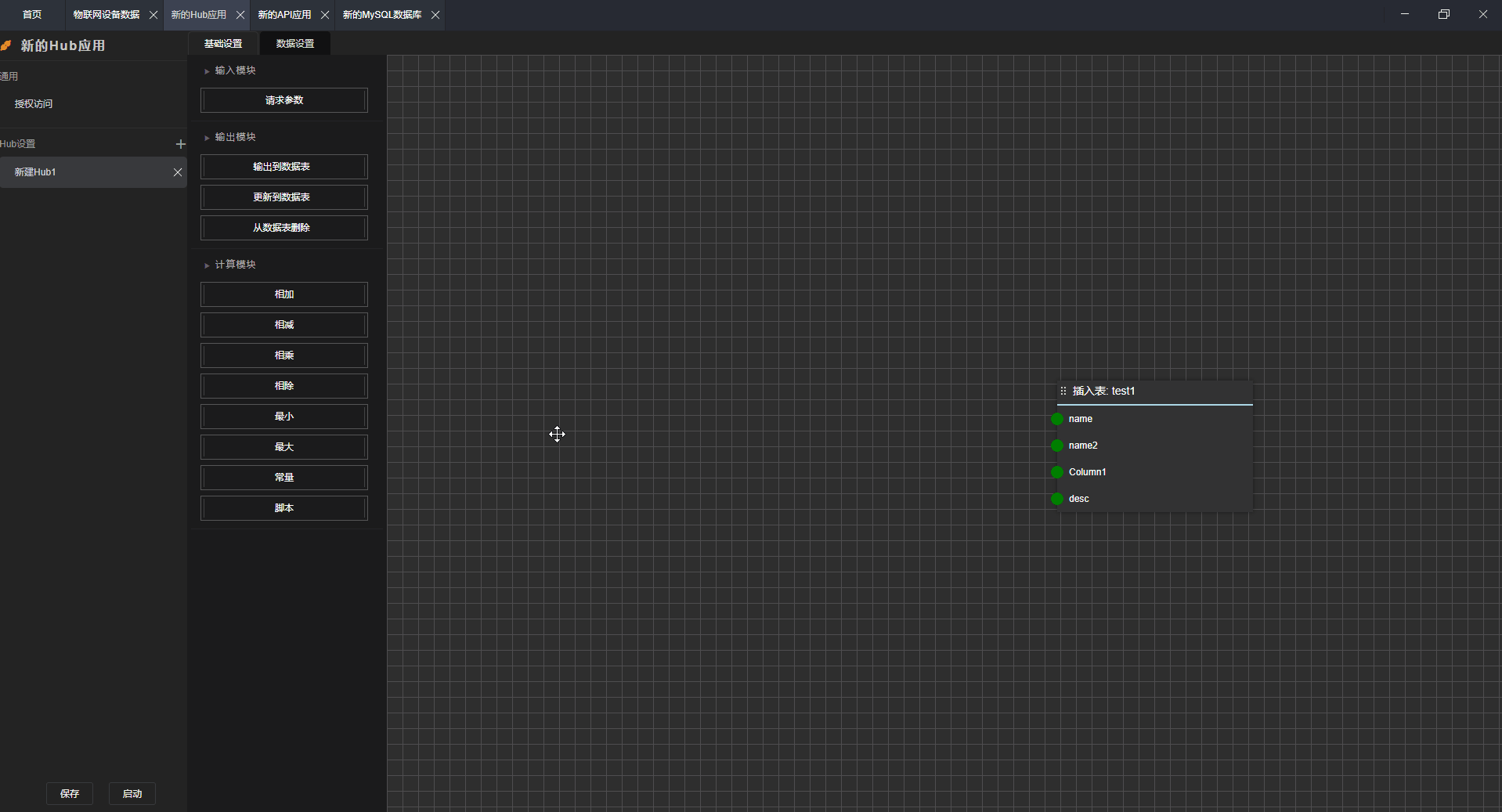
Task: Click the green port next to name2
Action: click(x=1057, y=446)
